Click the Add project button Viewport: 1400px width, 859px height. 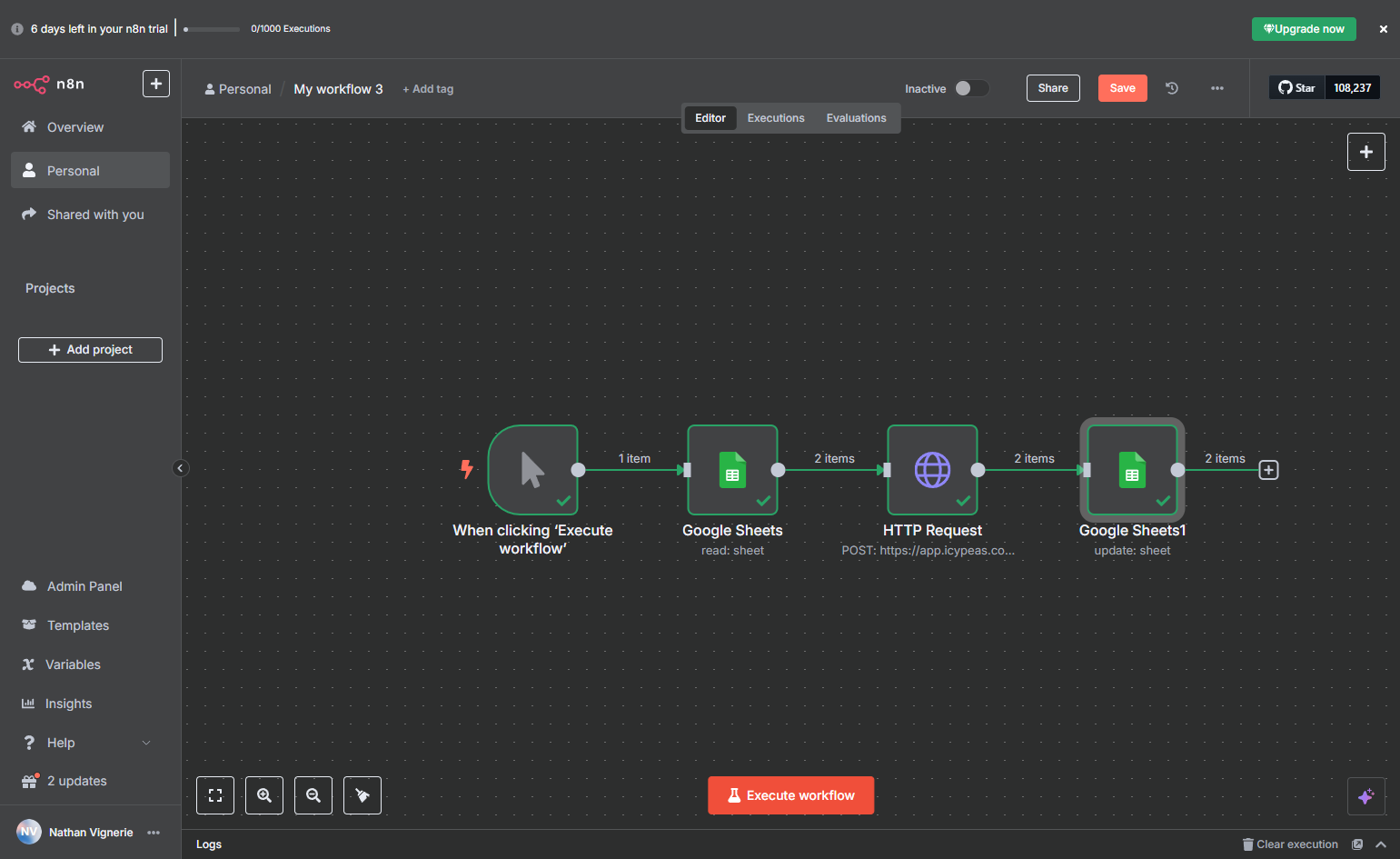[90, 350]
